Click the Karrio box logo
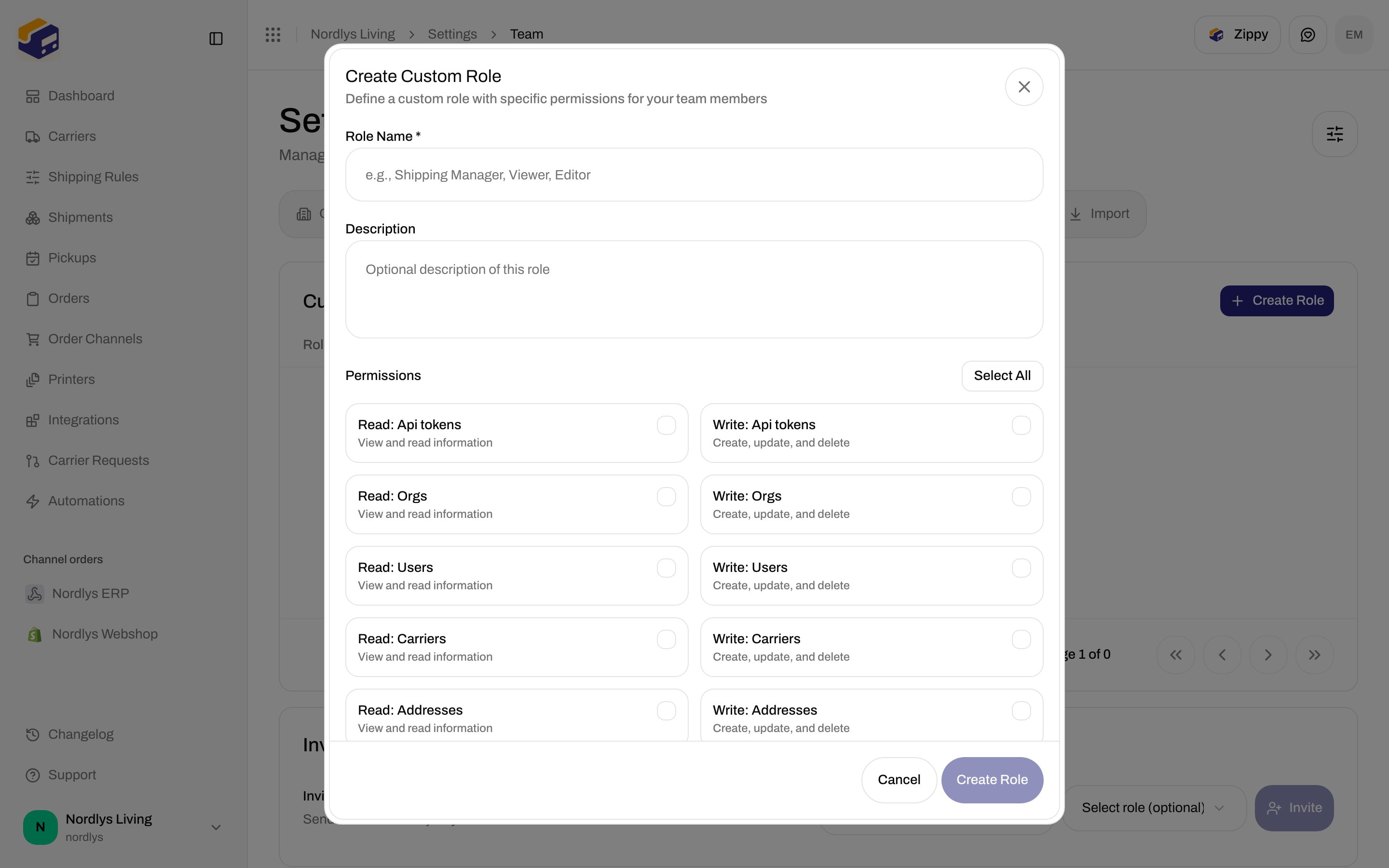 39,39
